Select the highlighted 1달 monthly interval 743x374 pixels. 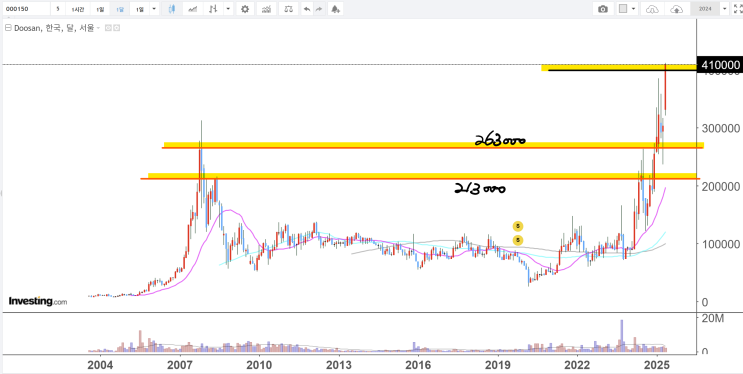point(119,9)
